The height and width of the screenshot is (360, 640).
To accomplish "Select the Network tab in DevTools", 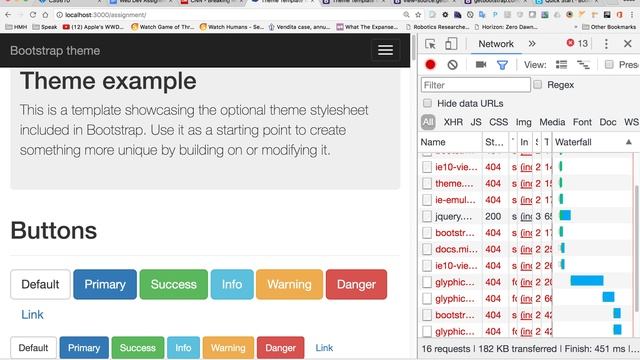I will pos(496,44).
